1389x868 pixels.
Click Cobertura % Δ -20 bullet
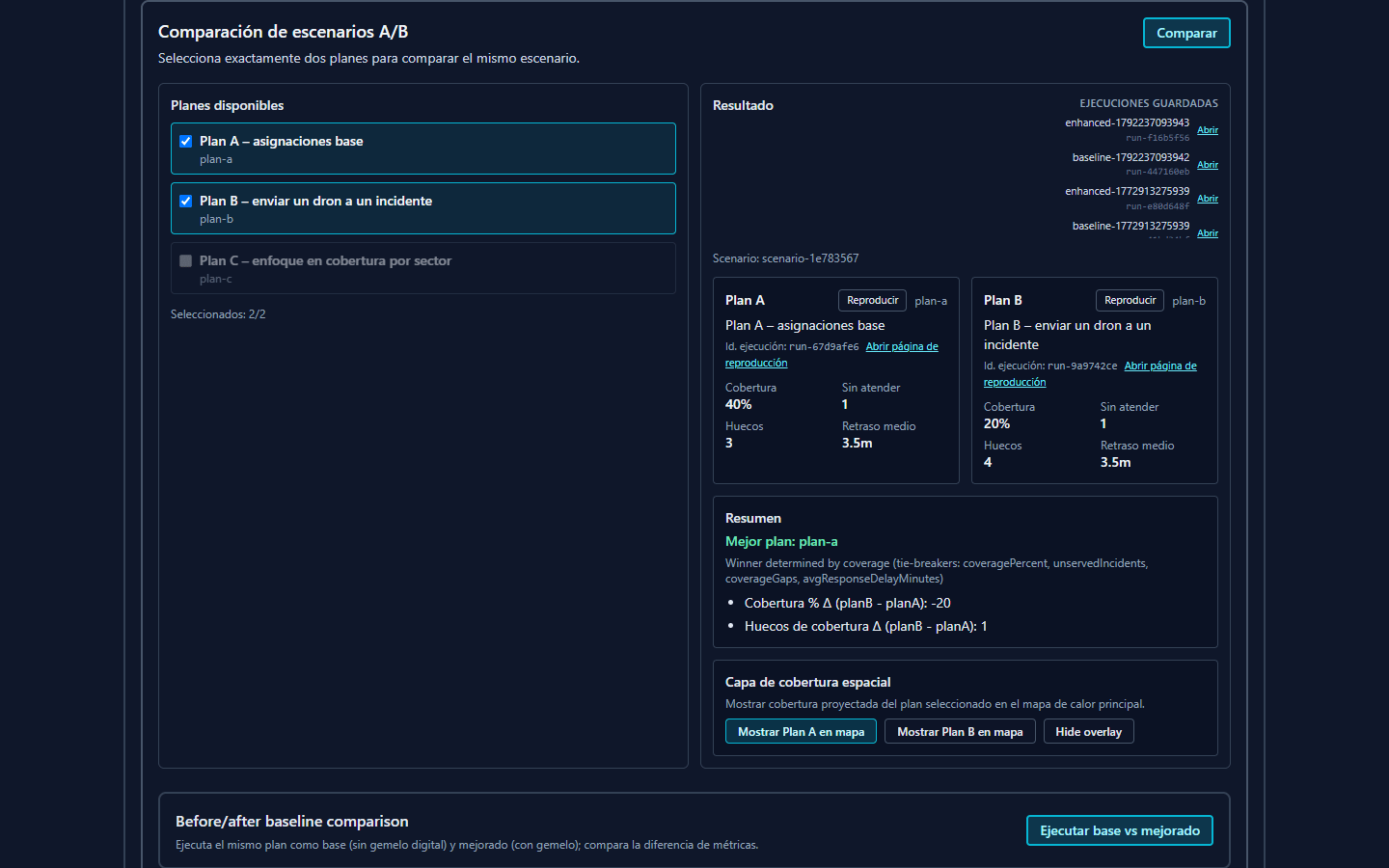(847, 604)
